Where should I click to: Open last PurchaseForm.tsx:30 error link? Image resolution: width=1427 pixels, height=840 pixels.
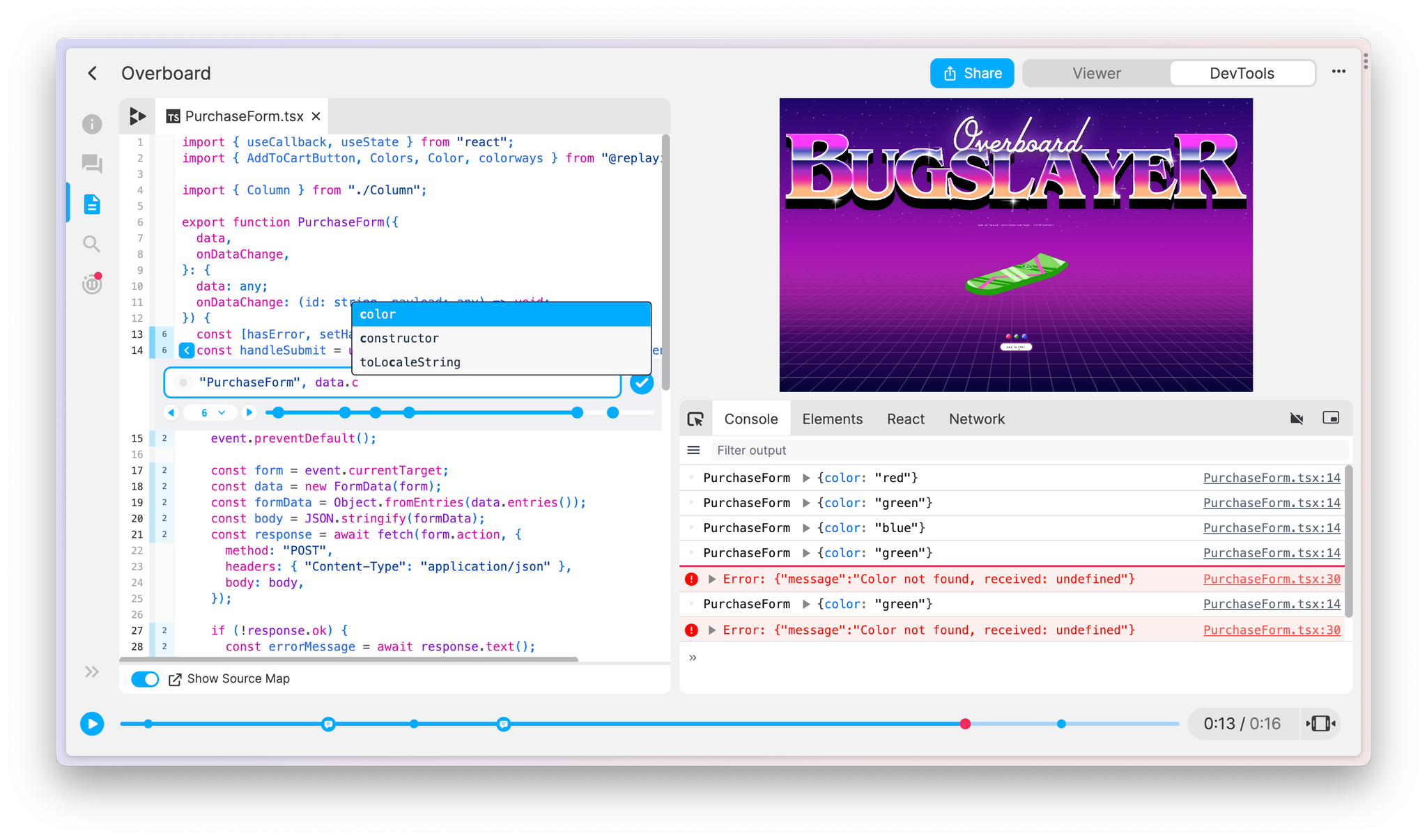point(1272,630)
